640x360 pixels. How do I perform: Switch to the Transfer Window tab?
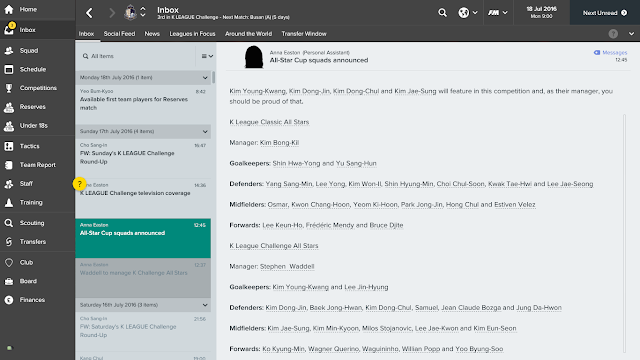pyautogui.click(x=304, y=34)
